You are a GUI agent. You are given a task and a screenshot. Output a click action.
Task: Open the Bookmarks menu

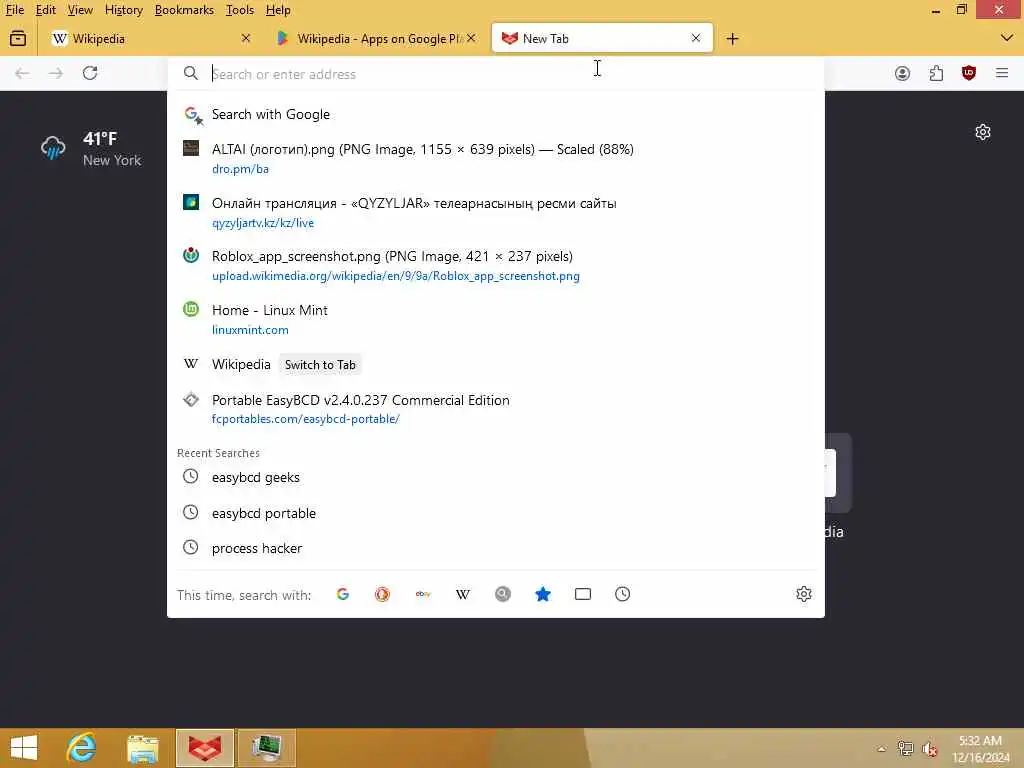point(184,10)
